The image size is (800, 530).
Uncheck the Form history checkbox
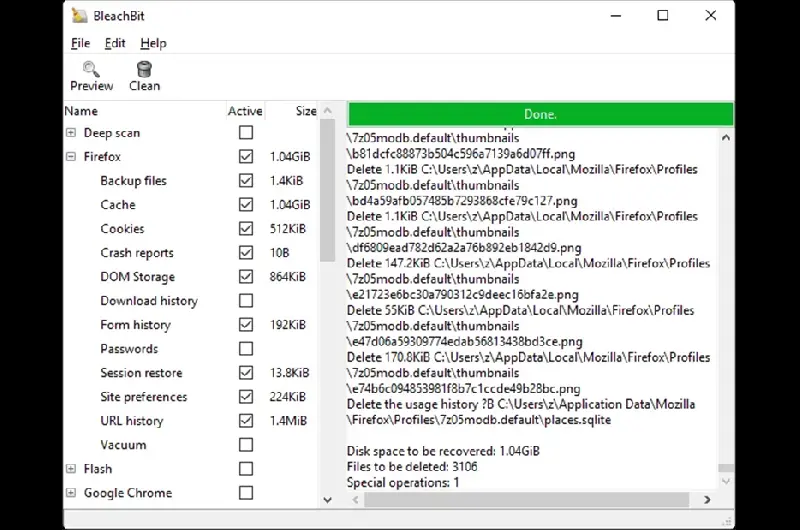click(x=246, y=324)
